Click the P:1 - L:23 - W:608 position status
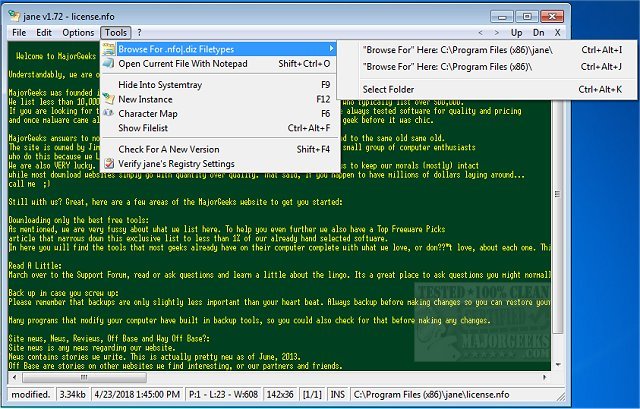Screen dimensions: 640x409 point(223,394)
